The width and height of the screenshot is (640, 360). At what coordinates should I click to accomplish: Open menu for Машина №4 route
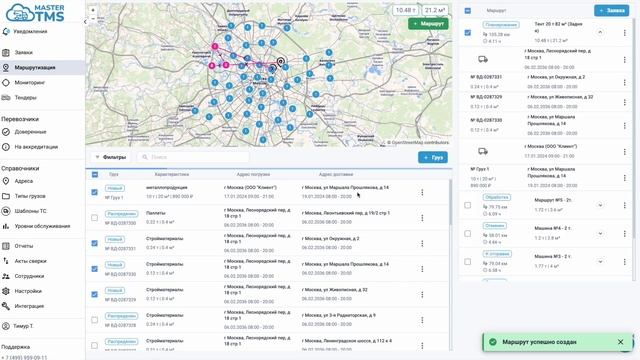tap(624, 233)
